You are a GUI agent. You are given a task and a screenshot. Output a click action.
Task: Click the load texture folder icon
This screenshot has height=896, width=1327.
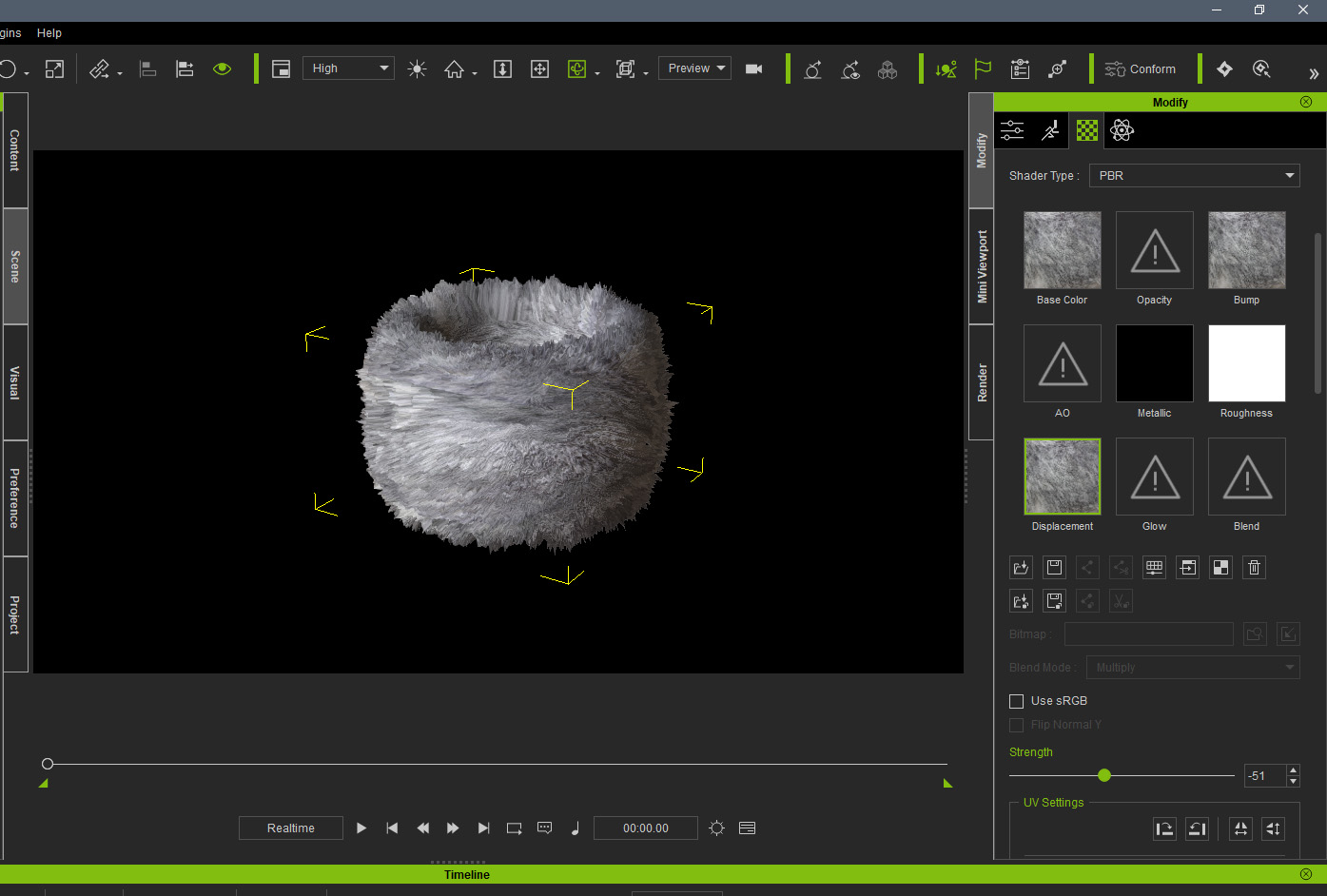pyautogui.click(x=1021, y=568)
